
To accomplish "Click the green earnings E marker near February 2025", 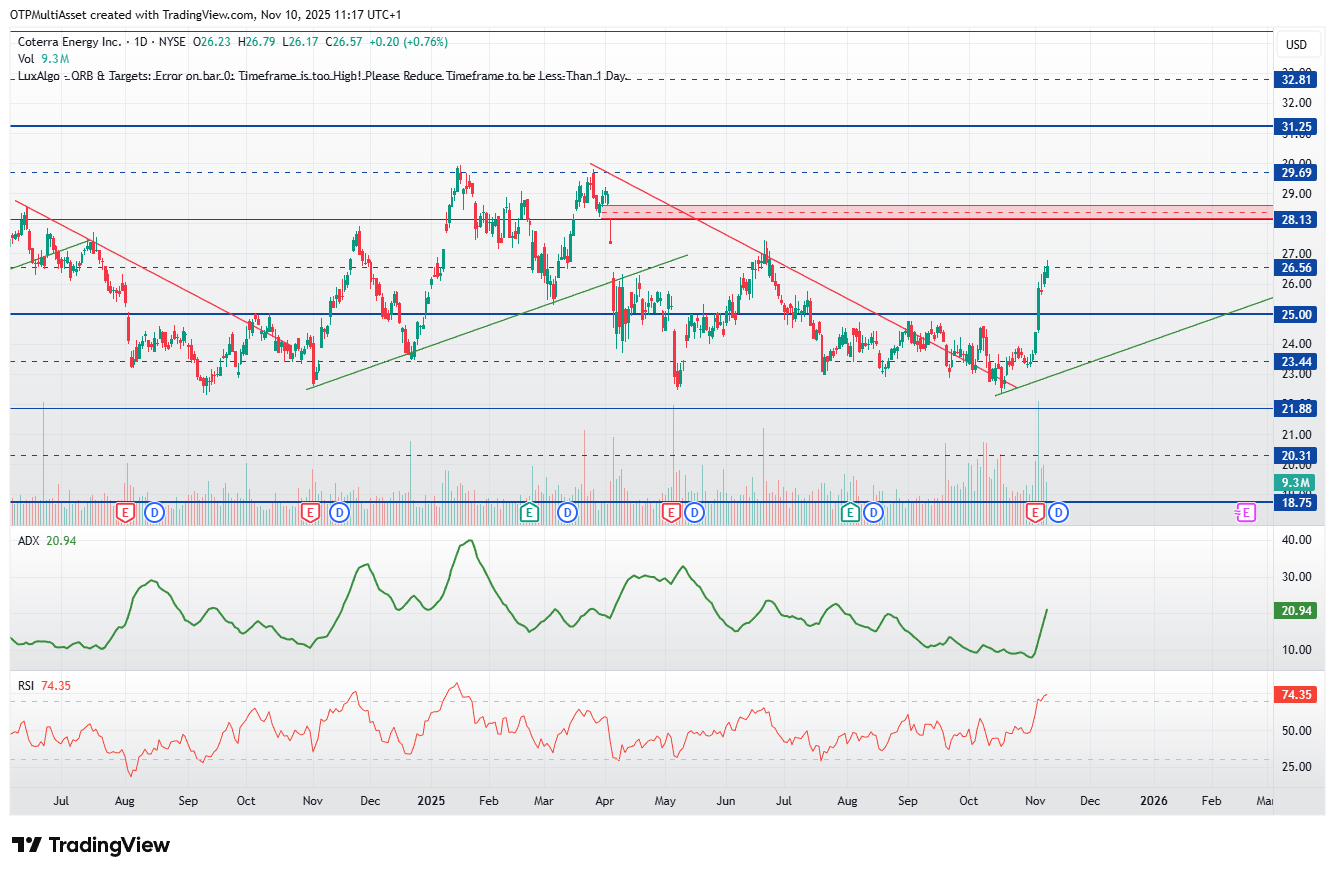I will [x=529, y=513].
